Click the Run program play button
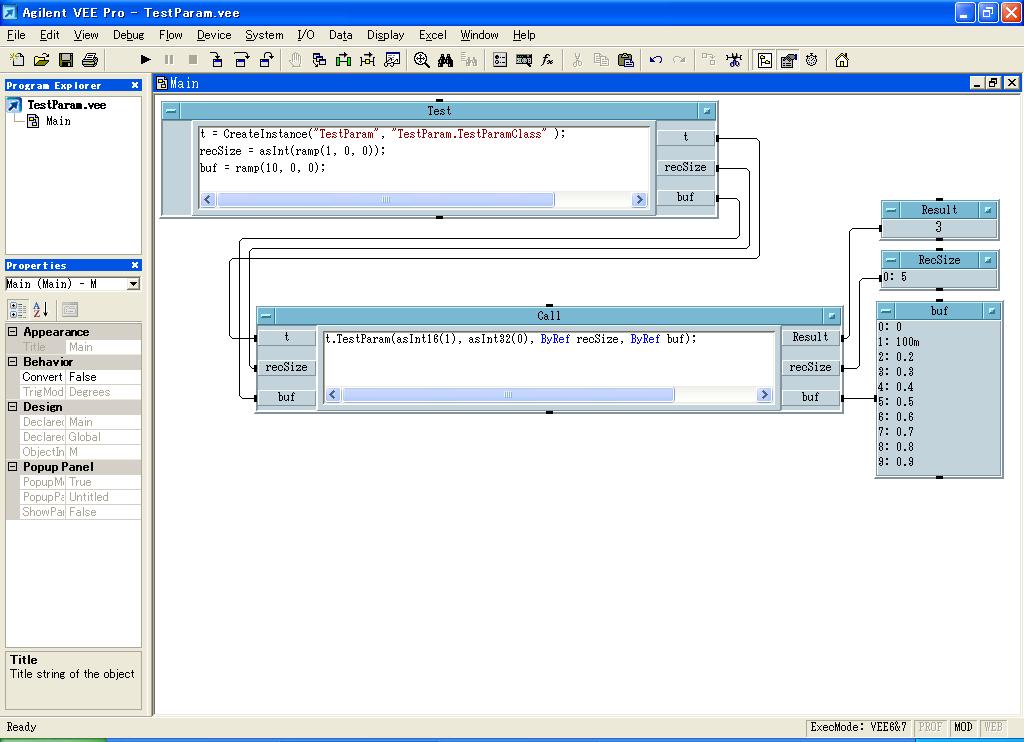 pyautogui.click(x=145, y=60)
